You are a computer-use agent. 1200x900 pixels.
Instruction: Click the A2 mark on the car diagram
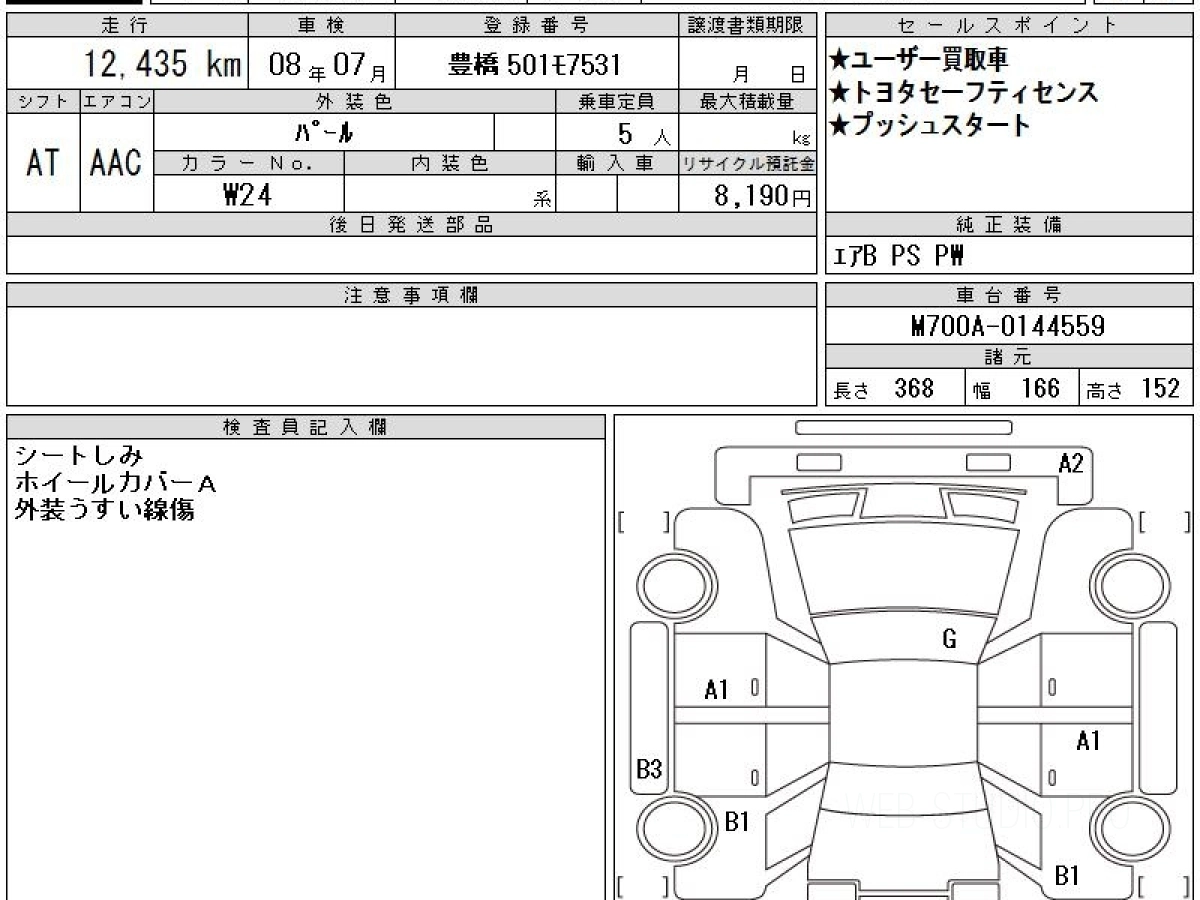coord(1071,463)
